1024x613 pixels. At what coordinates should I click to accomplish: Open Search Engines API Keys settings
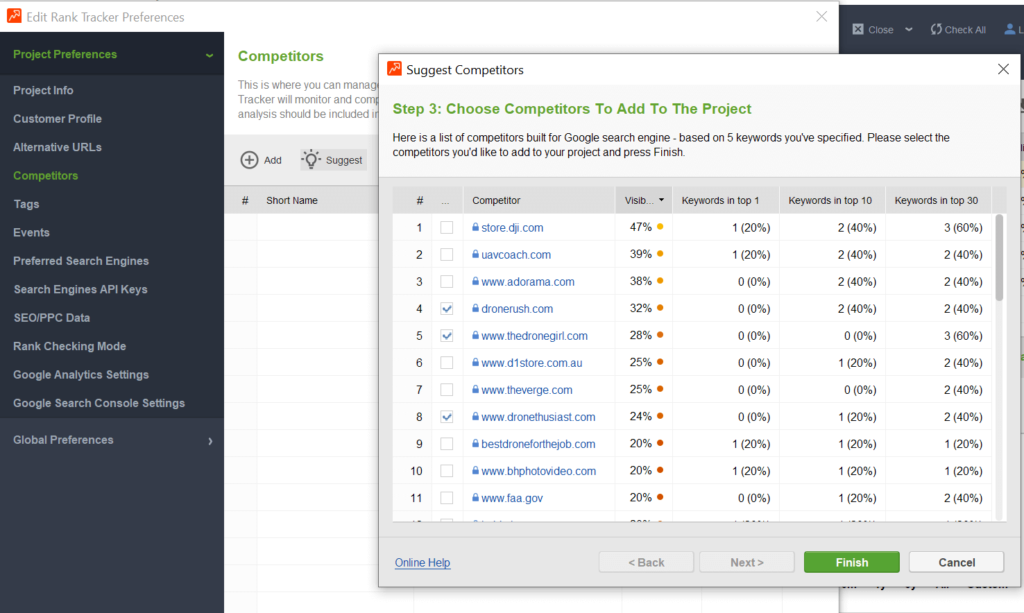coord(80,289)
